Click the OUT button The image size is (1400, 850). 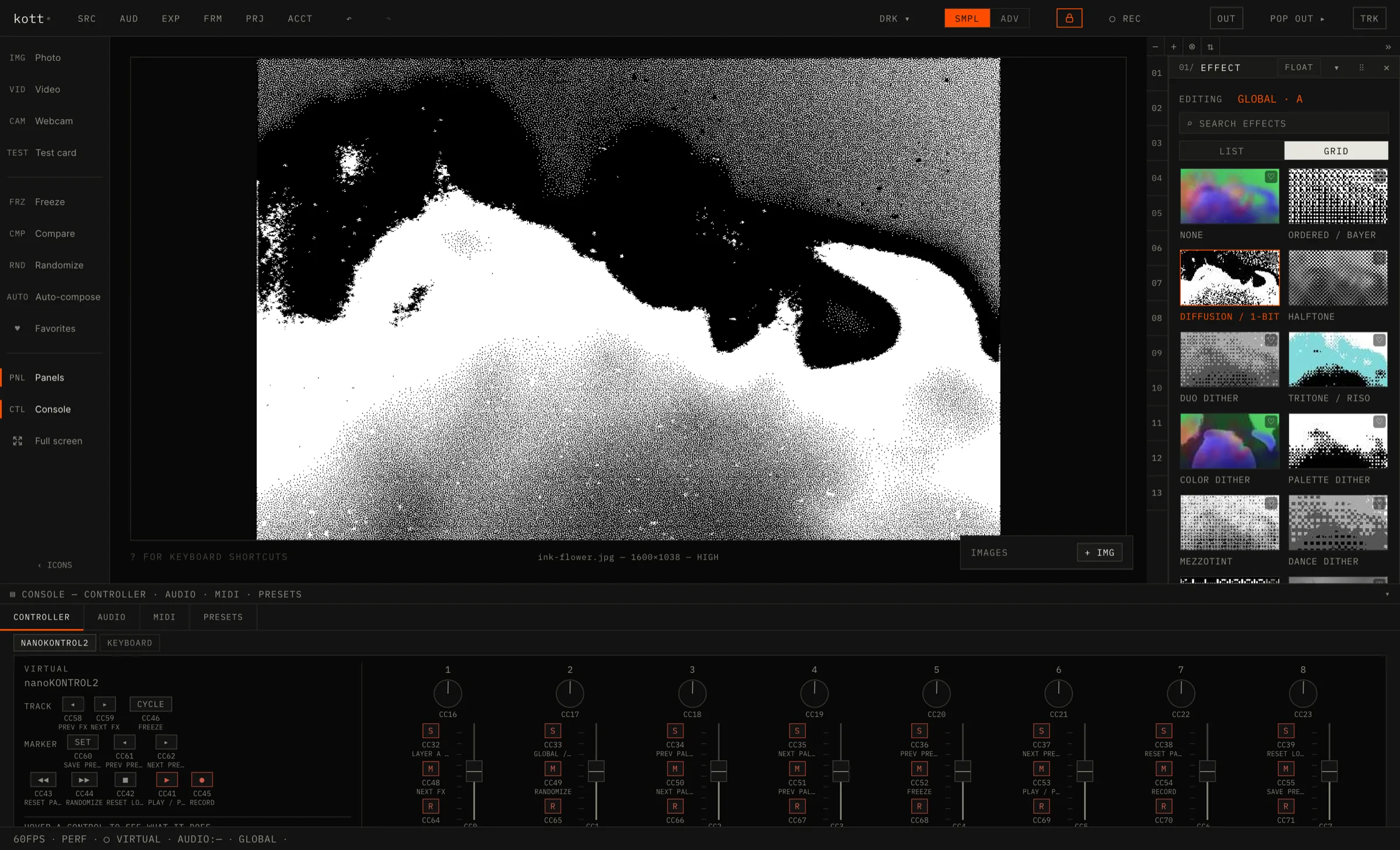click(x=1226, y=18)
